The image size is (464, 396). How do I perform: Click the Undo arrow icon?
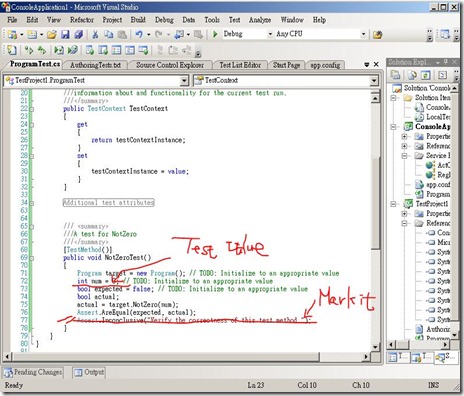[139, 34]
